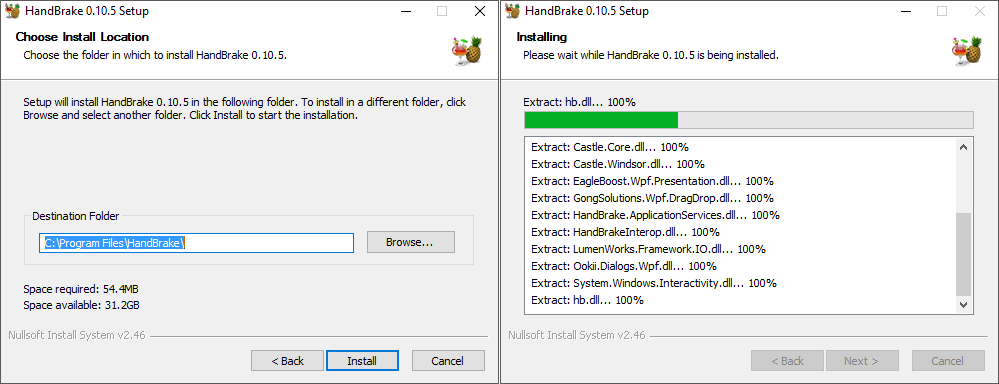Focus the Destination Folder path field
The width and height of the screenshot is (999, 384).
(x=196, y=243)
